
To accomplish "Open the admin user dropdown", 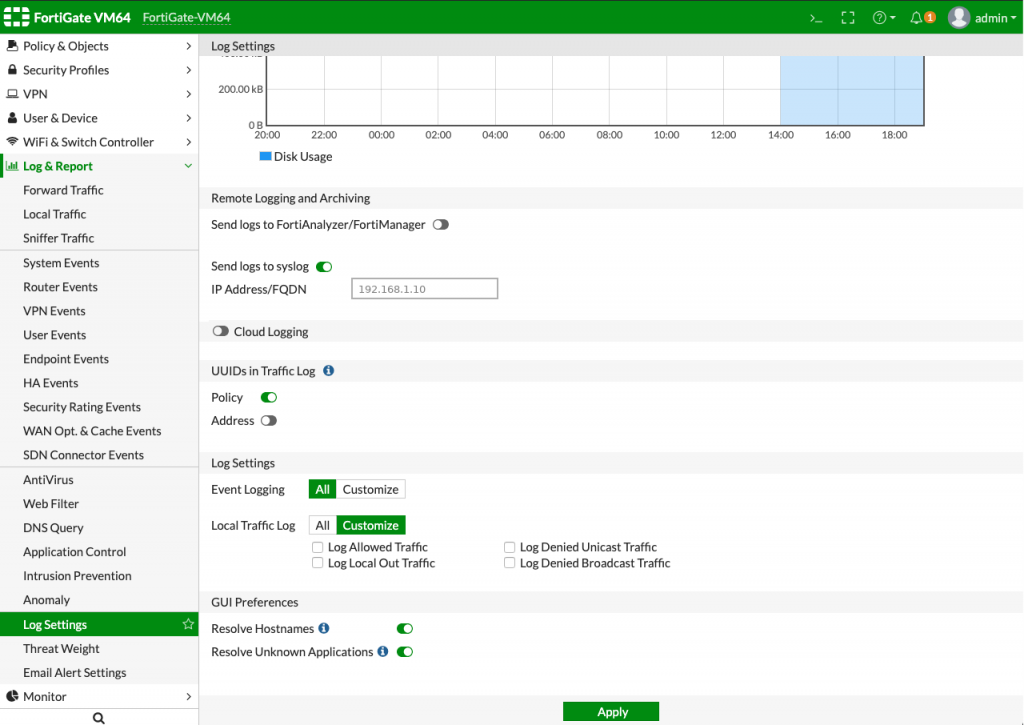I will 982,18.
